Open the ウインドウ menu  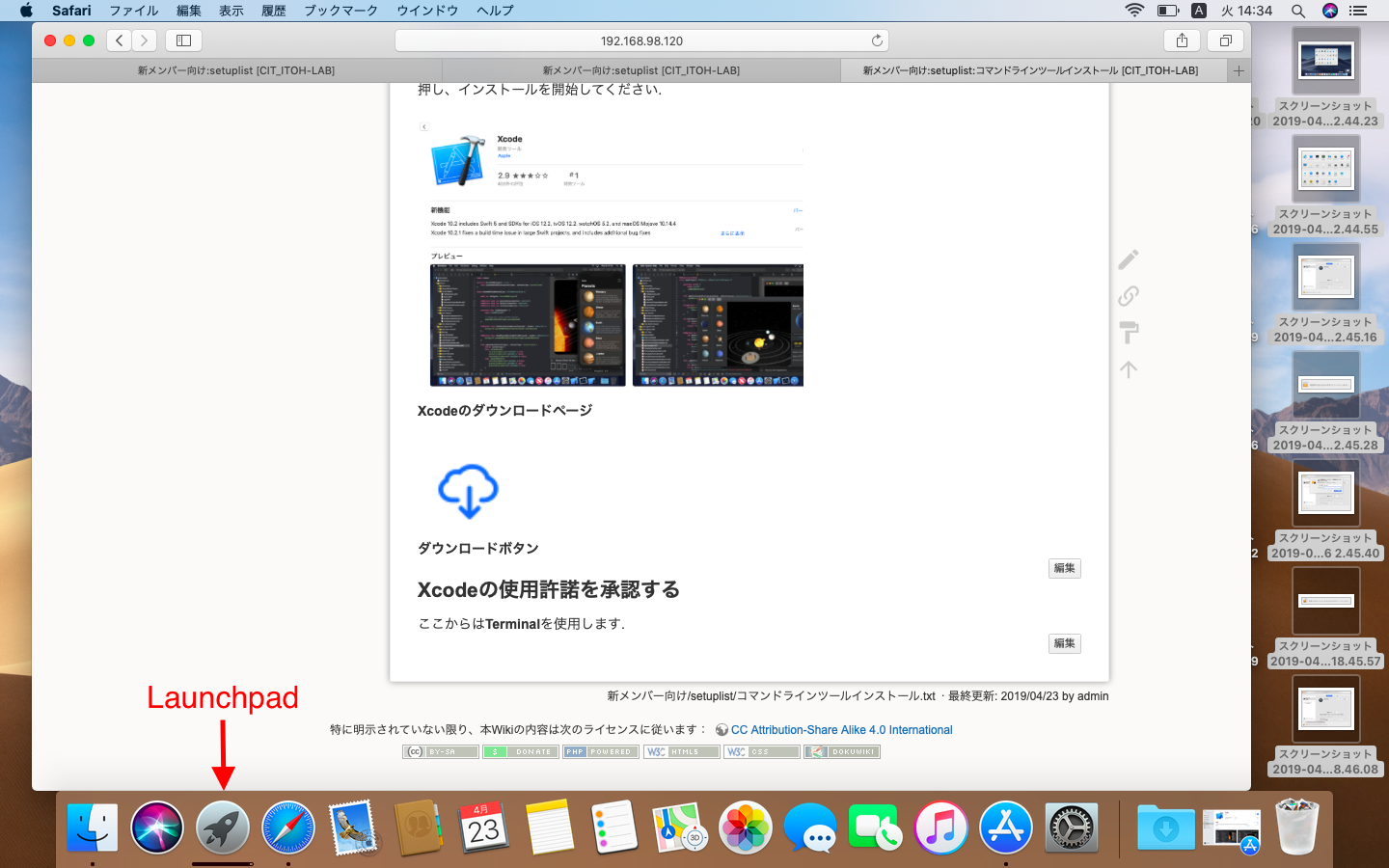coord(427,11)
